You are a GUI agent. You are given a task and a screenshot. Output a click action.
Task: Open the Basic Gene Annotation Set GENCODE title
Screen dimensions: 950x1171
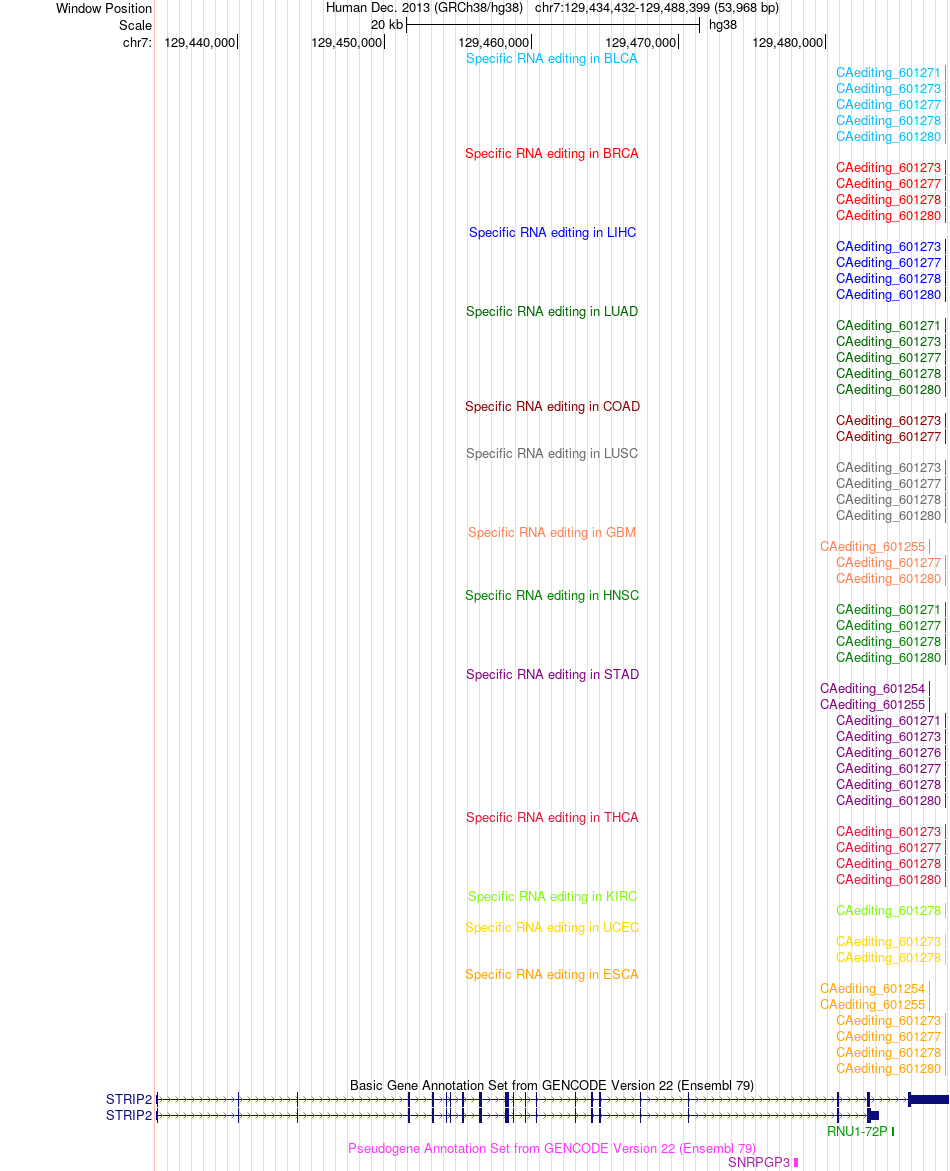coord(551,1086)
